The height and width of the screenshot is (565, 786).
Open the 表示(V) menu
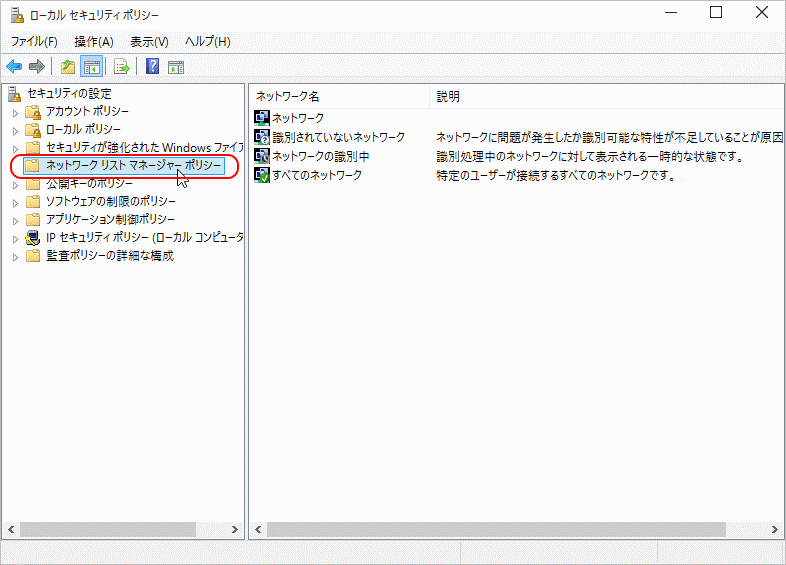[149, 42]
